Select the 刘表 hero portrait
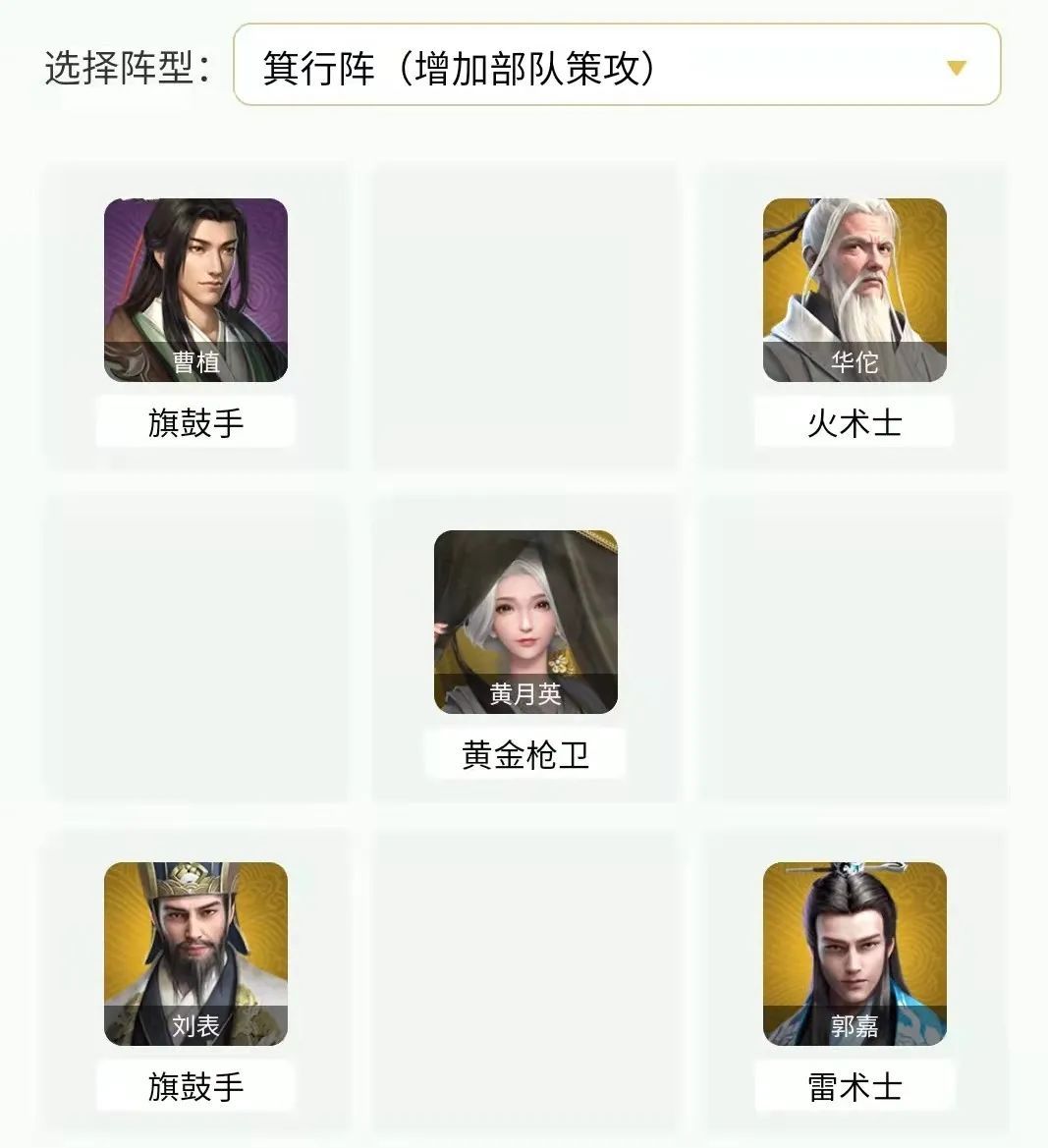Screen dimensions: 1048x1148 tap(195, 954)
